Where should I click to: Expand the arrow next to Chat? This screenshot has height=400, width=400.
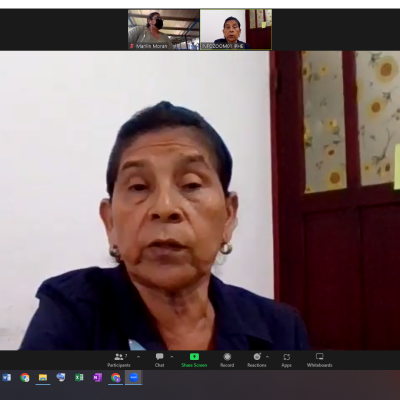[x=172, y=357]
